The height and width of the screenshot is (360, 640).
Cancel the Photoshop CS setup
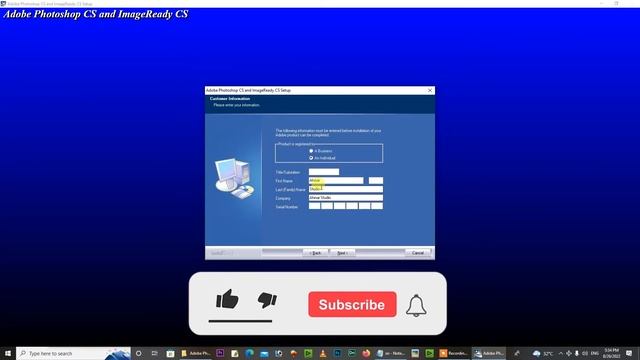(418, 253)
